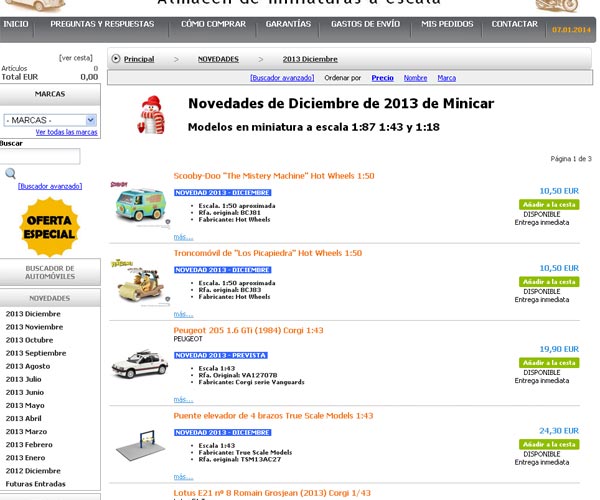Go to MIS PEDIDOS
This screenshot has width=600, height=500.
tap(447, 24)
